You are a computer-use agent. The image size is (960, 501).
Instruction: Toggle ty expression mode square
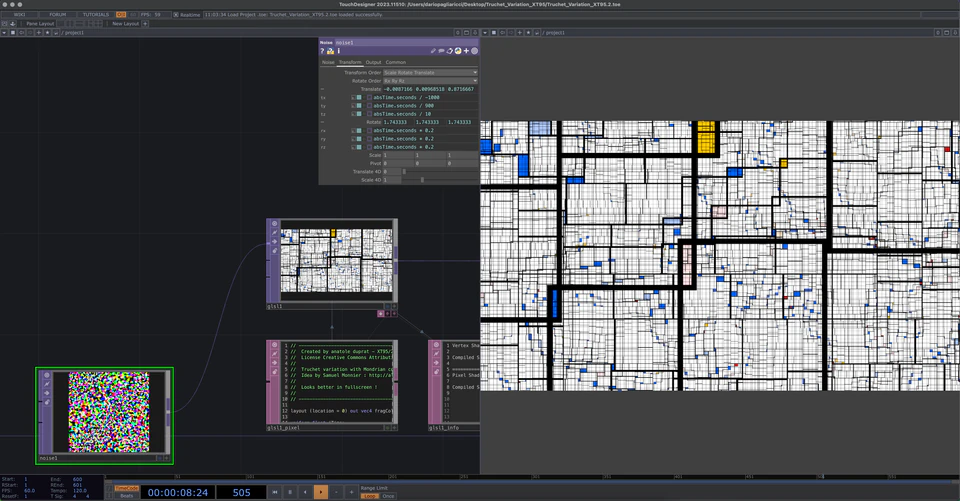(x=359, y=105)
